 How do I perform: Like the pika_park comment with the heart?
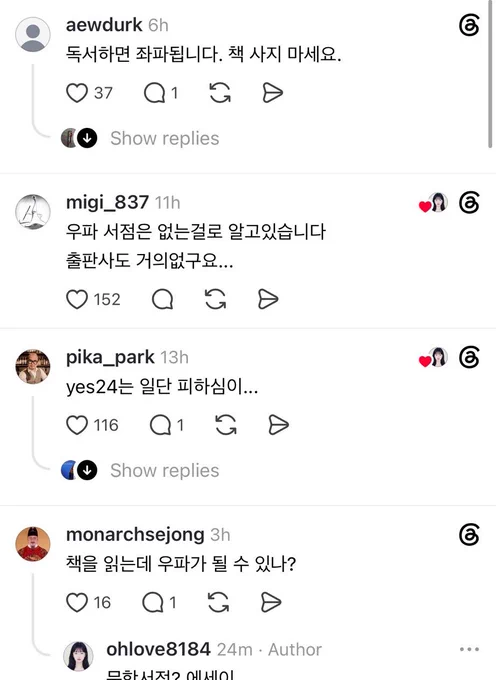[77, 425]
